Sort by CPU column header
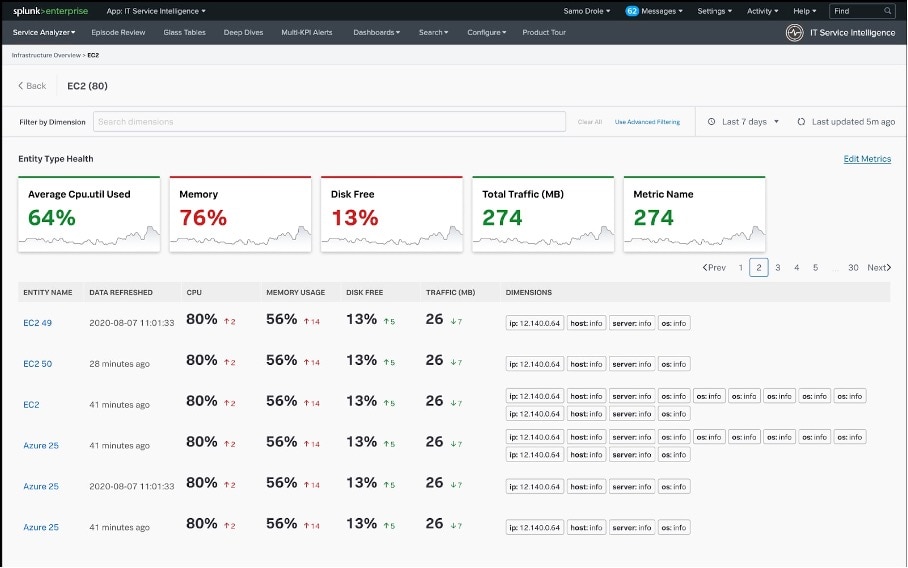The image size is (908, 568). point(194,292)
